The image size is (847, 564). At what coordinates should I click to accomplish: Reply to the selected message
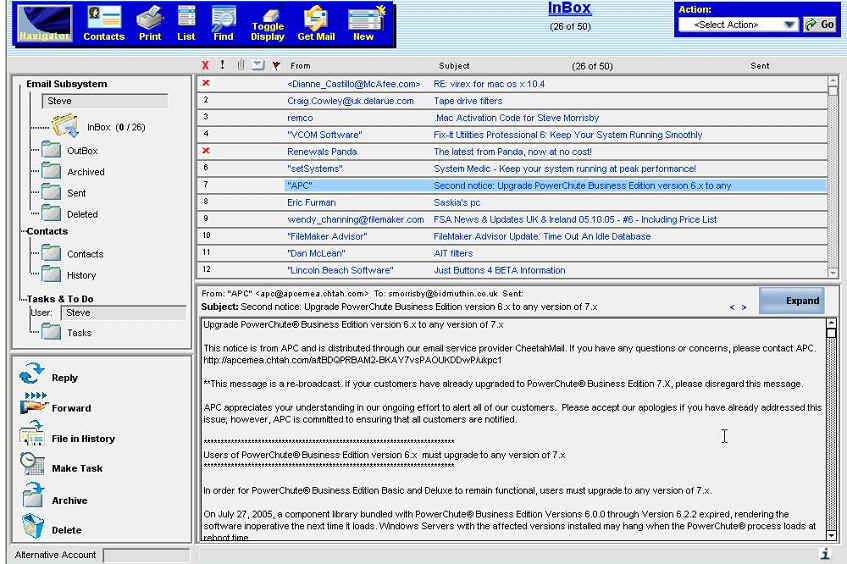[50, 376]
